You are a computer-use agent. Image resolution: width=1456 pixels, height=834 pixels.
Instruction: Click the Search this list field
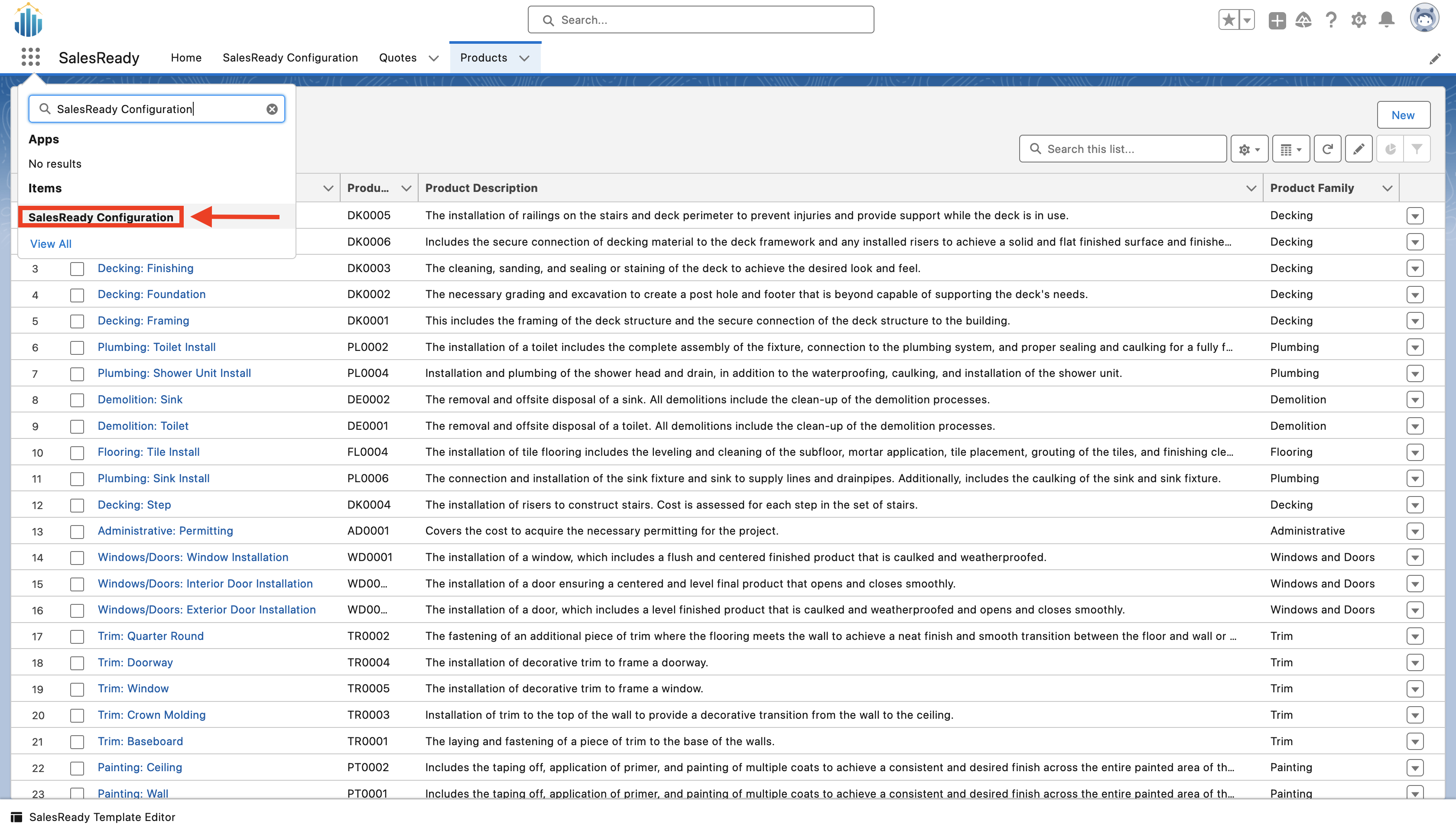tap(1123, 149)
